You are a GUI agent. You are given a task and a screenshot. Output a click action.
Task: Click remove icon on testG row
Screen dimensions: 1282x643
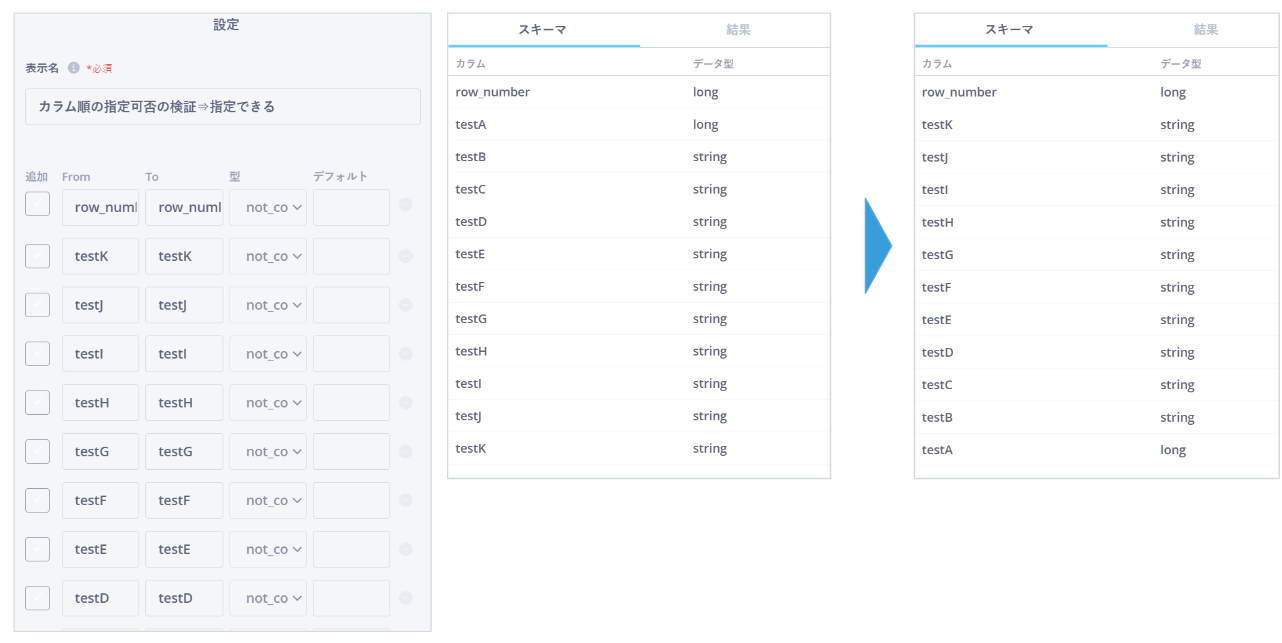[x=406, y=452]
